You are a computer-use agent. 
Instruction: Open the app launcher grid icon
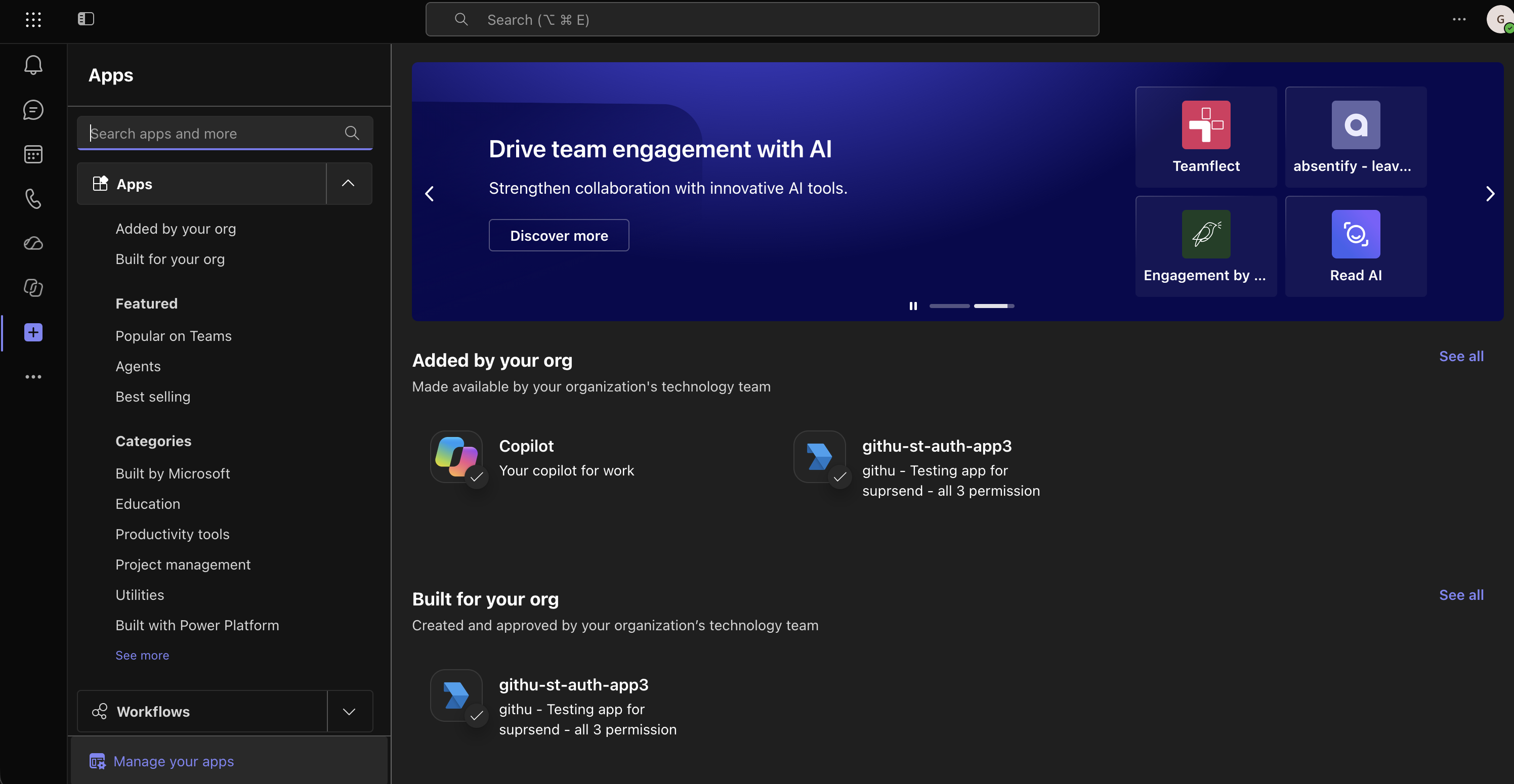point(33,19)
